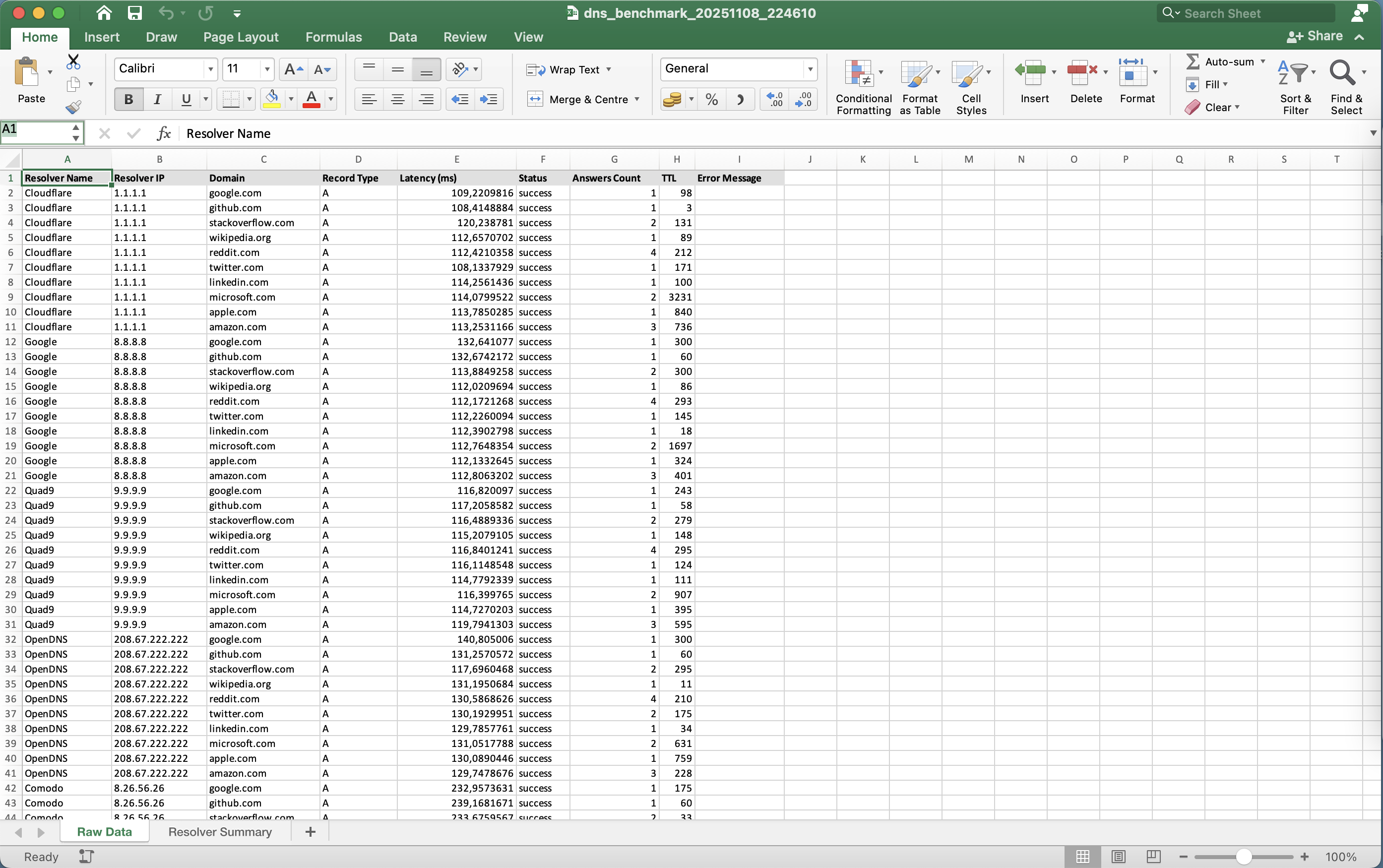Click the Format Painter brush icon
Viewport: 1383px width, 868px height.
[73, 107]
